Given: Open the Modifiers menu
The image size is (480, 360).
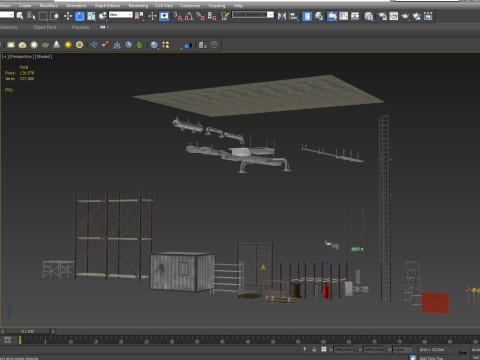Looking at the screenshot, I should [x=48, y=5].
